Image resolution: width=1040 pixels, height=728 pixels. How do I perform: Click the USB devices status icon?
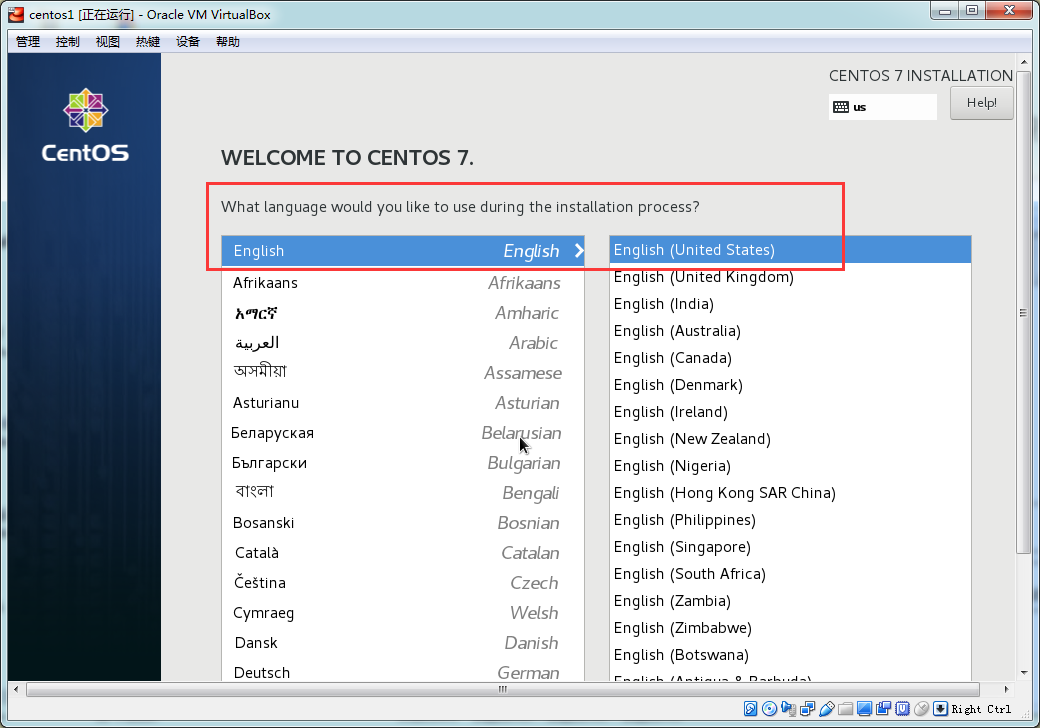click(x=826, y=709)
